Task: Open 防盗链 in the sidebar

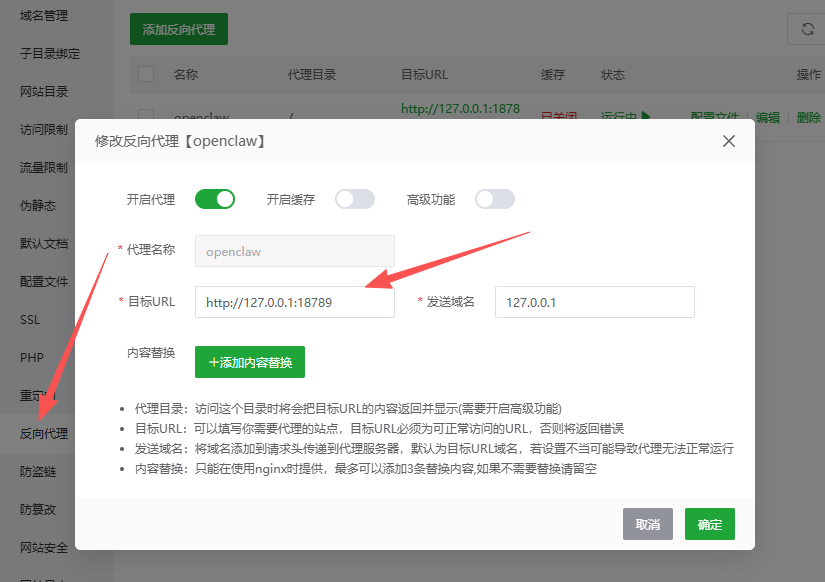Action: tap(38, 471)
